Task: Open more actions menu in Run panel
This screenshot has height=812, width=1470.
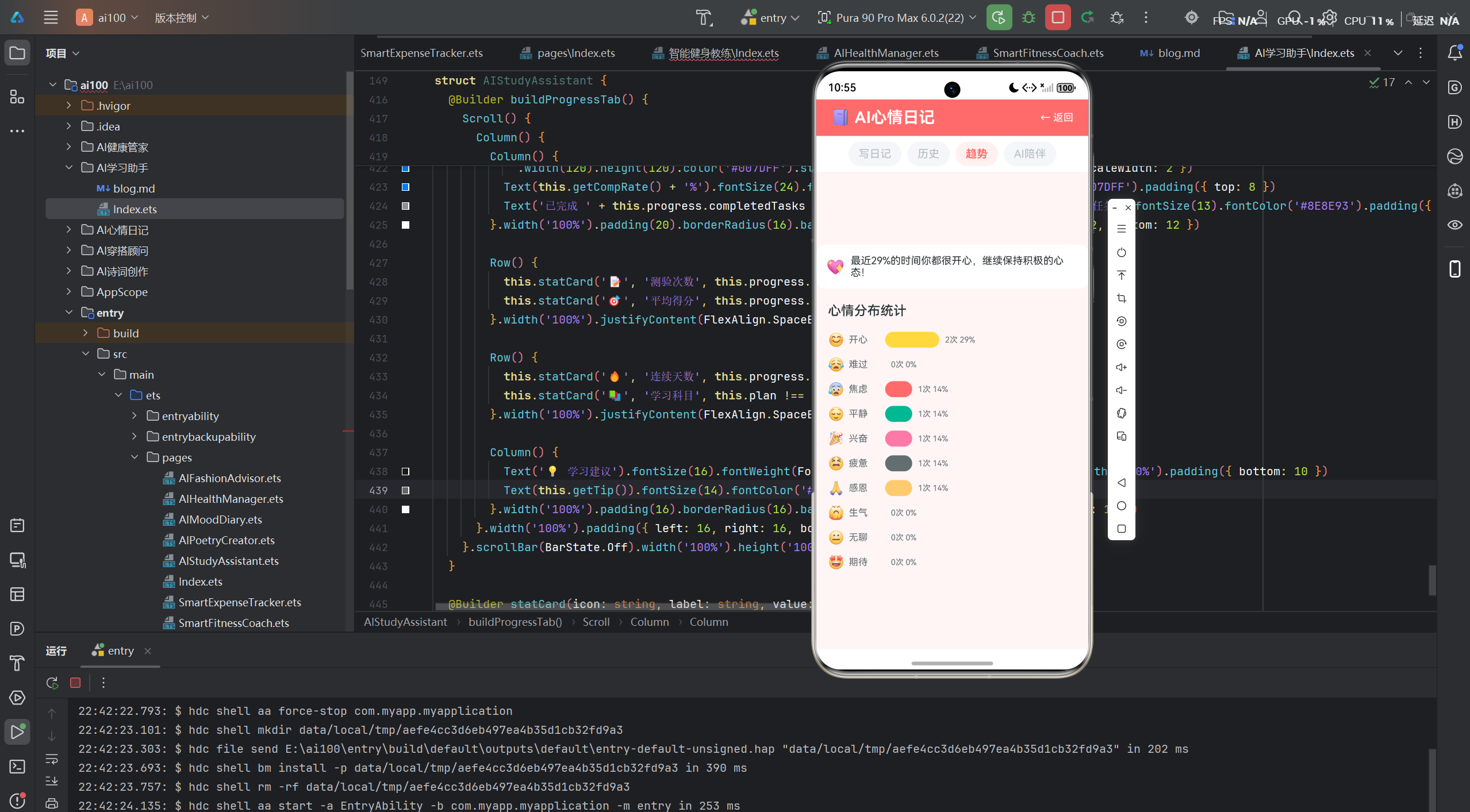Action: coord(103,683)
